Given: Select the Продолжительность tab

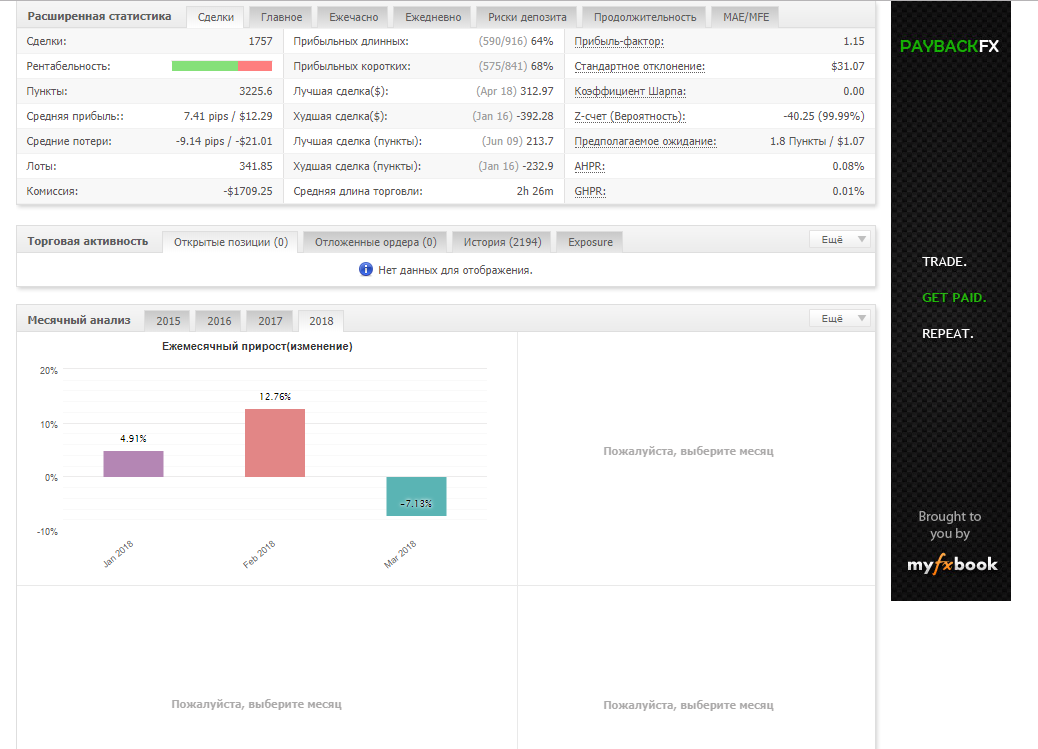Looking at the screenshot, I should point(645,17).
